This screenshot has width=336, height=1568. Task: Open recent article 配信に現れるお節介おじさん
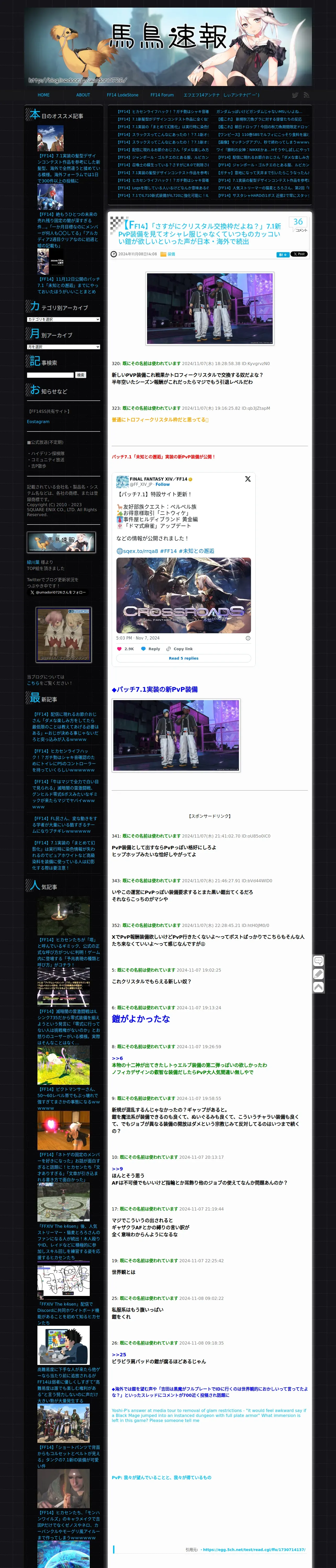tap(65, 727)
